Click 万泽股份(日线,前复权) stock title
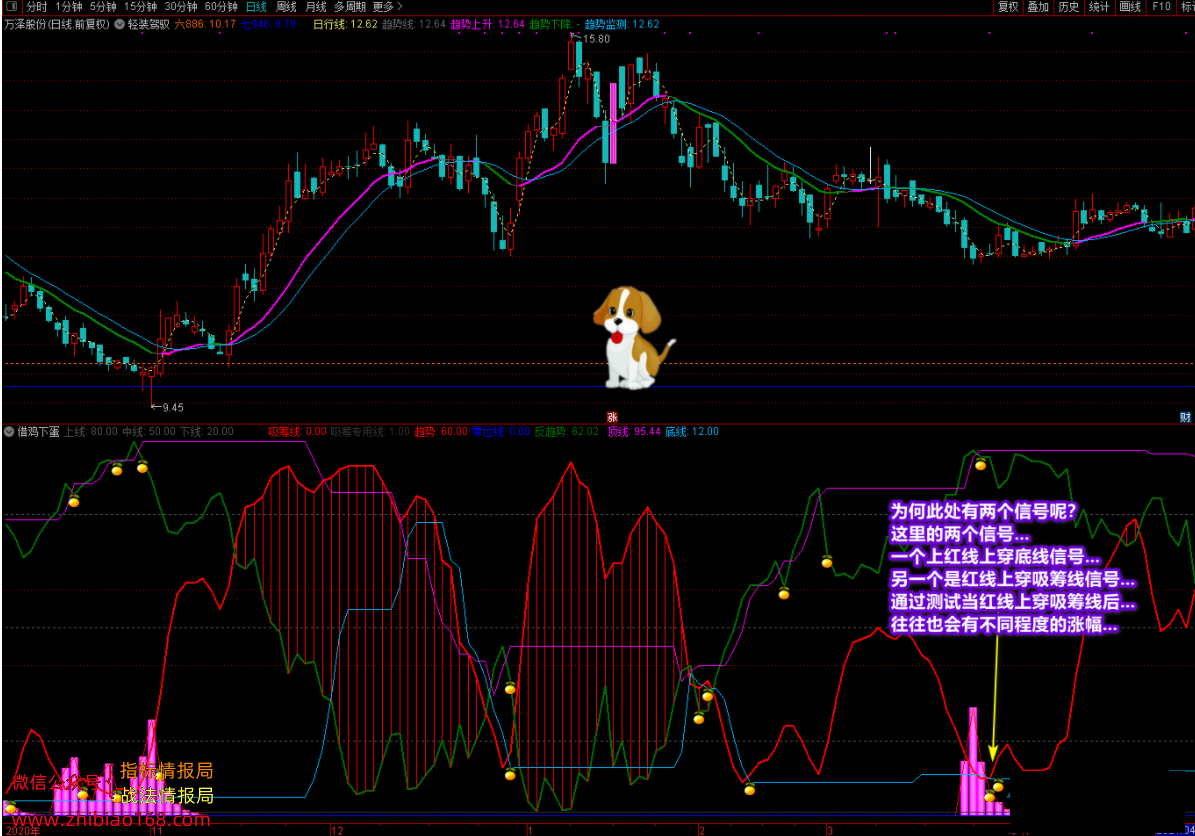This screenshot has height=836, width=1195. pos(57,24)
